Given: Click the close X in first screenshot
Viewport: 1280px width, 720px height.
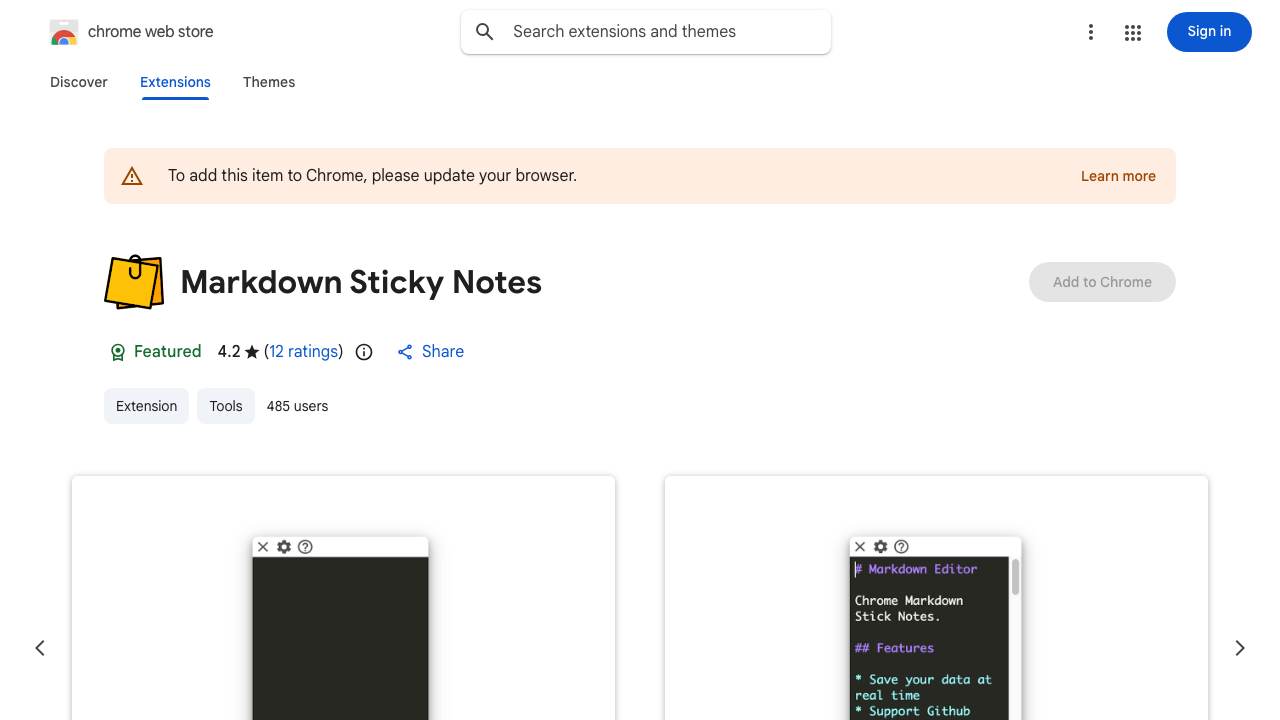Looking at the screenshot, I should click(x=263, y=547).
